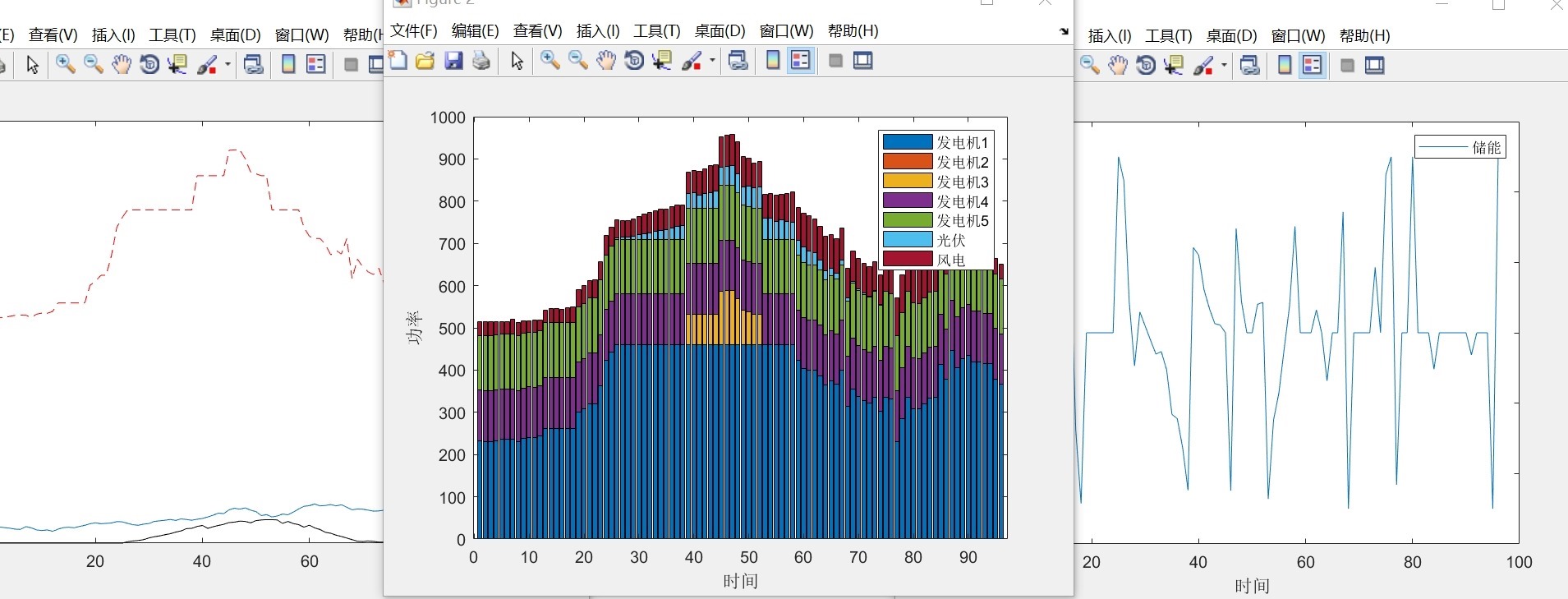Toggle Insert Colorbar in Figure 2 toolbar
1568x599 pixels.
pyautogui.click(x=773, y=61)
